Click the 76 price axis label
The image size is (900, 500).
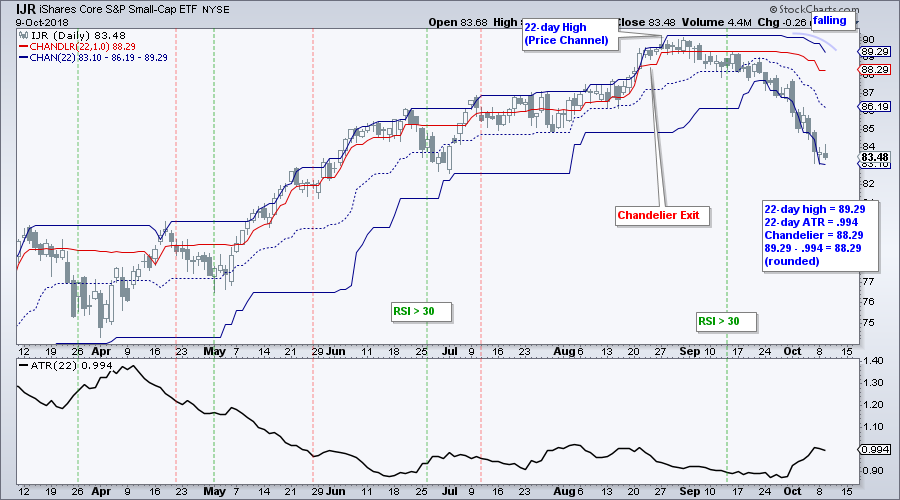[868, 301]
